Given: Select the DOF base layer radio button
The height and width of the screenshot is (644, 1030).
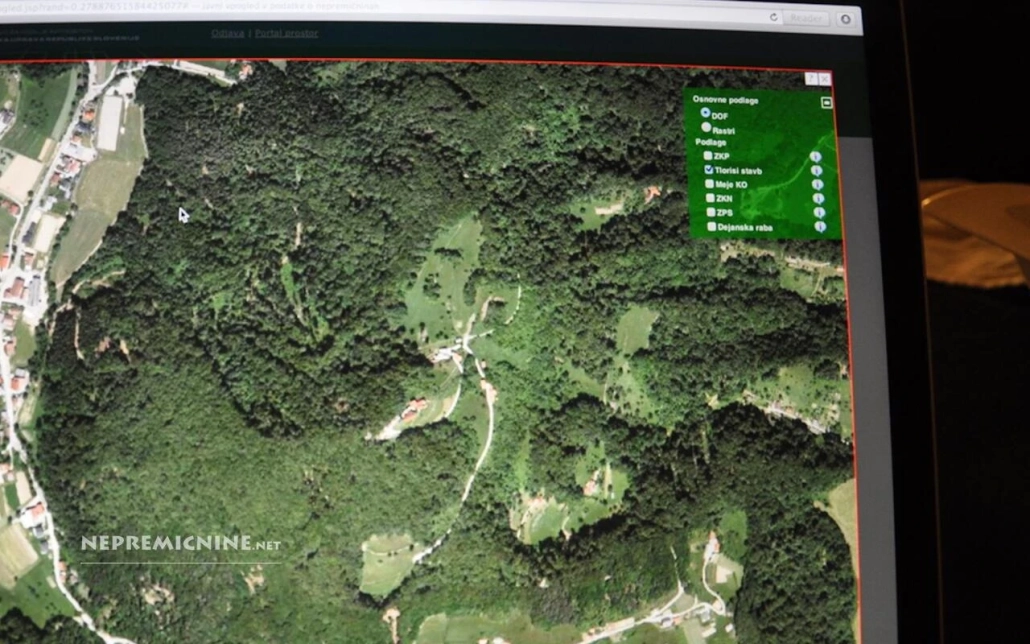Looking at the screenshot, I should point(706,113).
